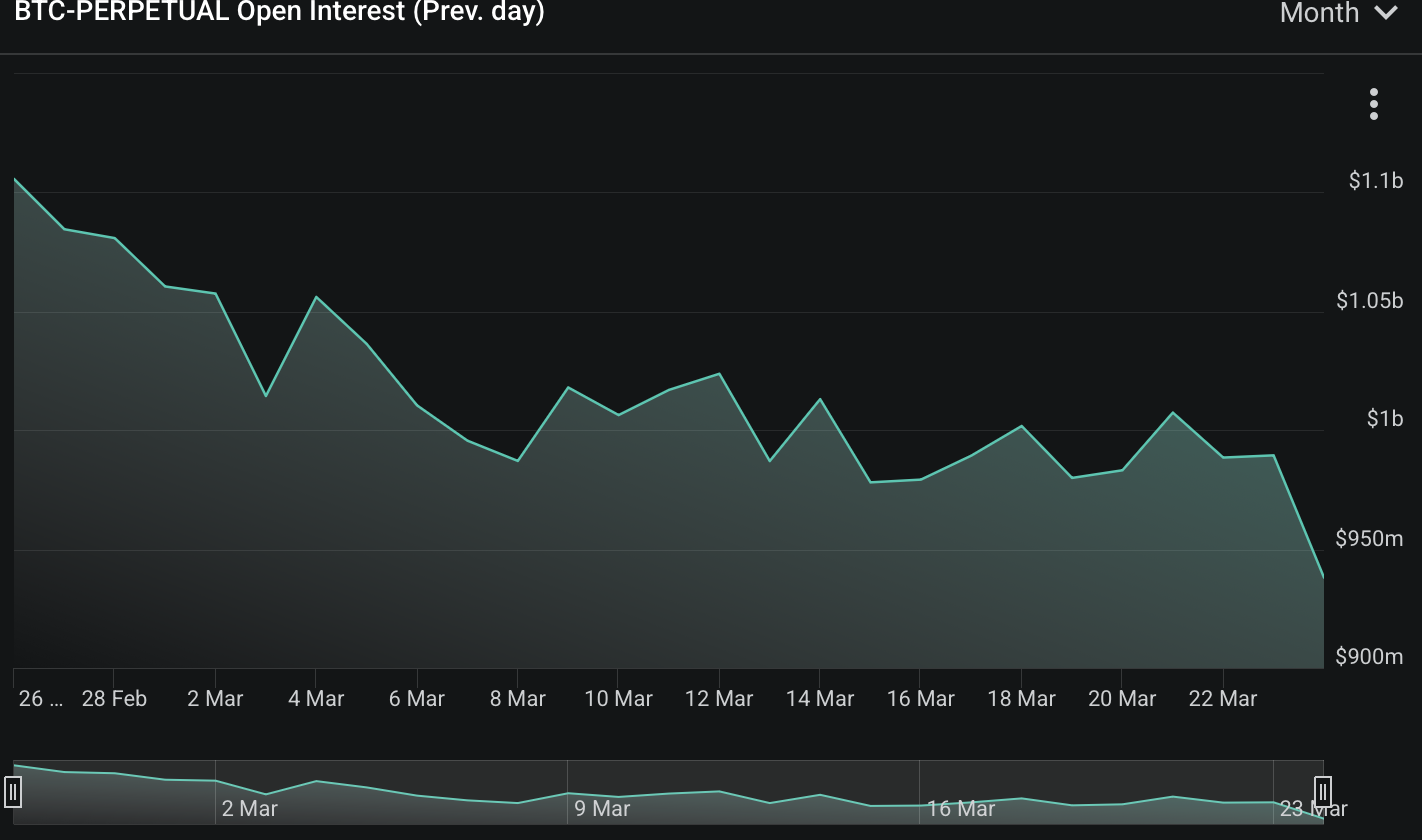Image resolution: width=1422 pixels, height=840 pixels.
Task: Click the starting highest point on chart line
Action: [15, 180]
